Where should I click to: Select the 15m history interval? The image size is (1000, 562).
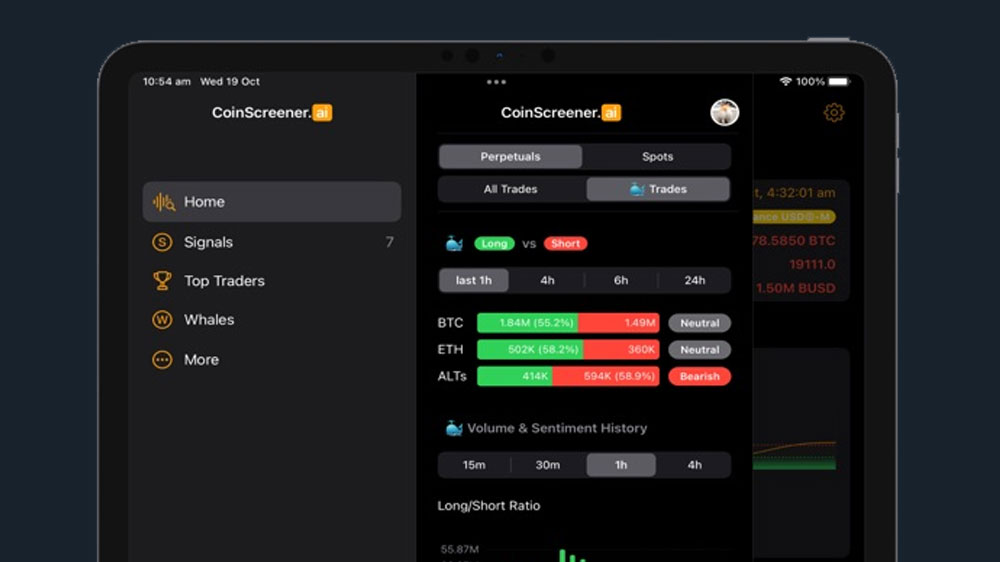click(474, 465)
